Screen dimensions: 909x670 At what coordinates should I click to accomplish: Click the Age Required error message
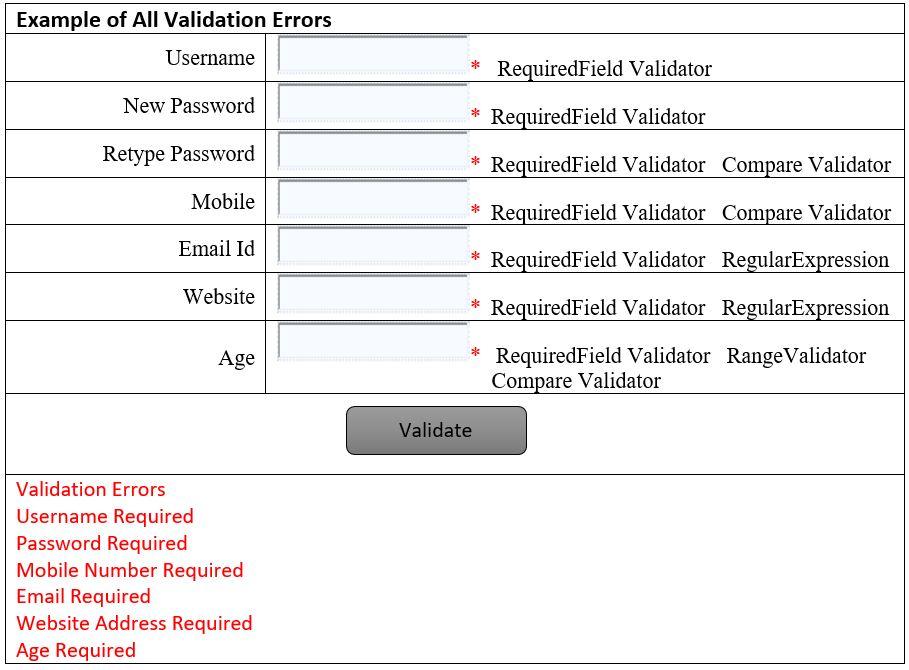coord(75,650)
